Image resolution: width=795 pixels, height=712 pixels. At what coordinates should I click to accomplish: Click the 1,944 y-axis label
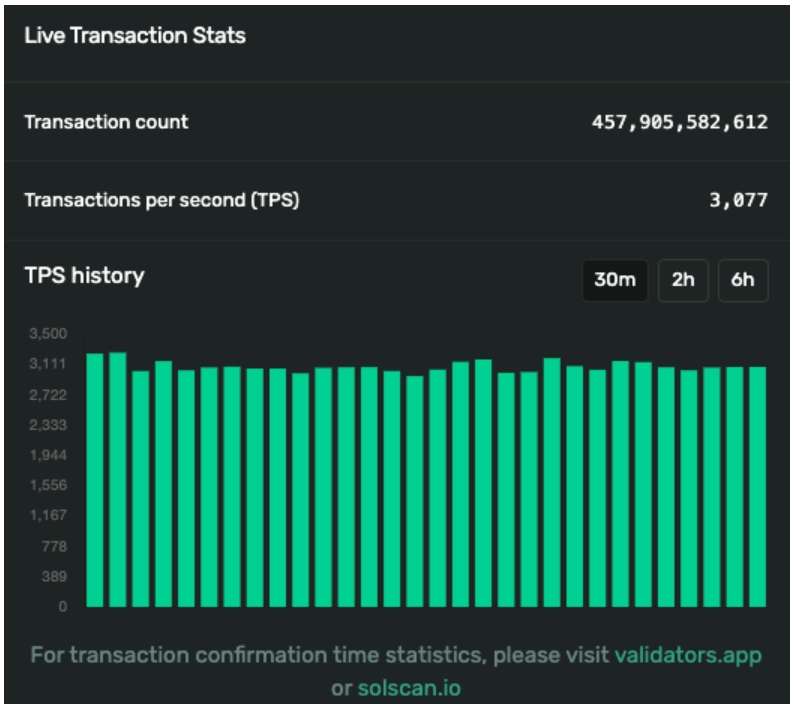pyautogui.click(x=48, y=455)
